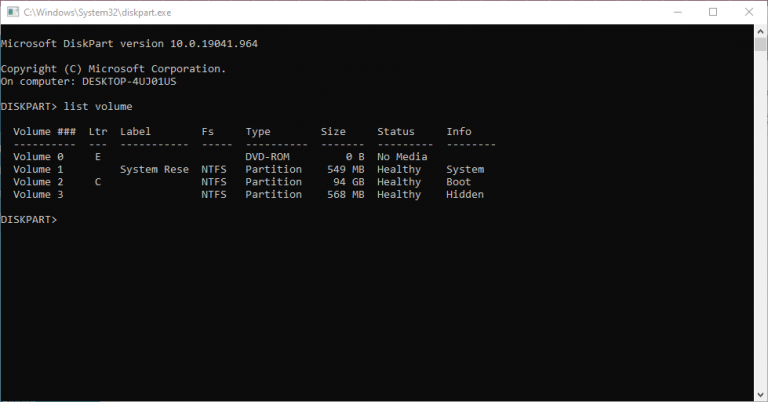The height and width of the screenshot is (402, 768).
Task: Click 'Healthy' status in Volume 1 row
Action: (x=399, y=169)
